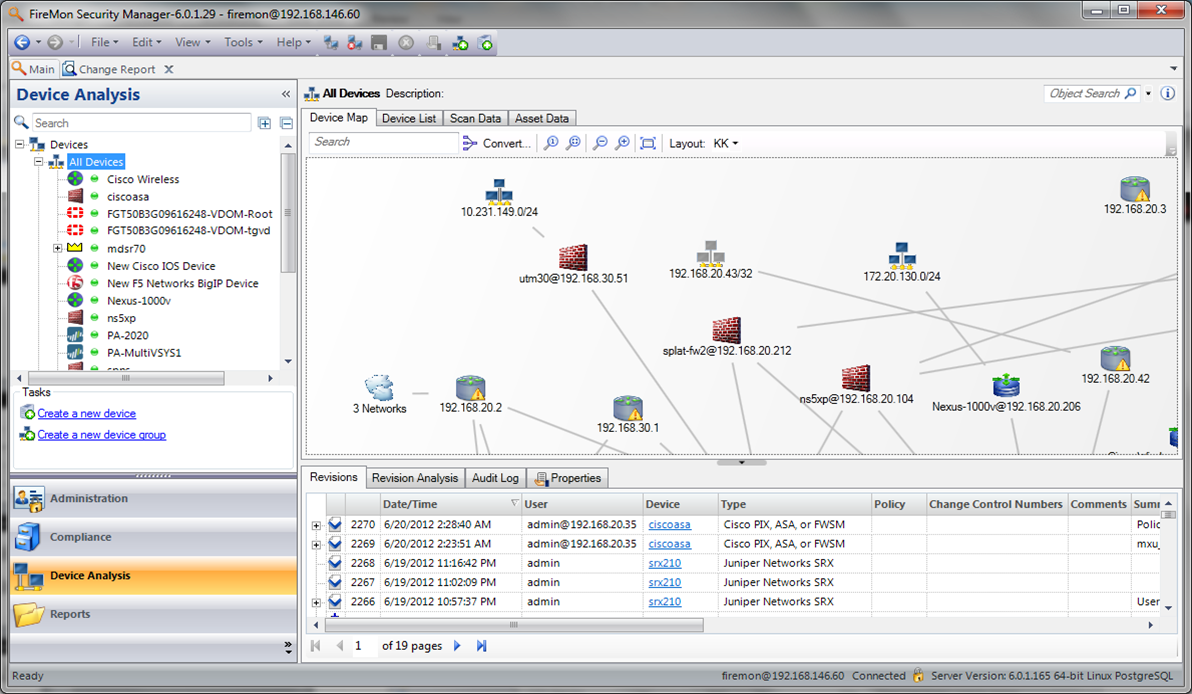
Task: Open ciscoasa link in revision 2270
Action: 670,524
